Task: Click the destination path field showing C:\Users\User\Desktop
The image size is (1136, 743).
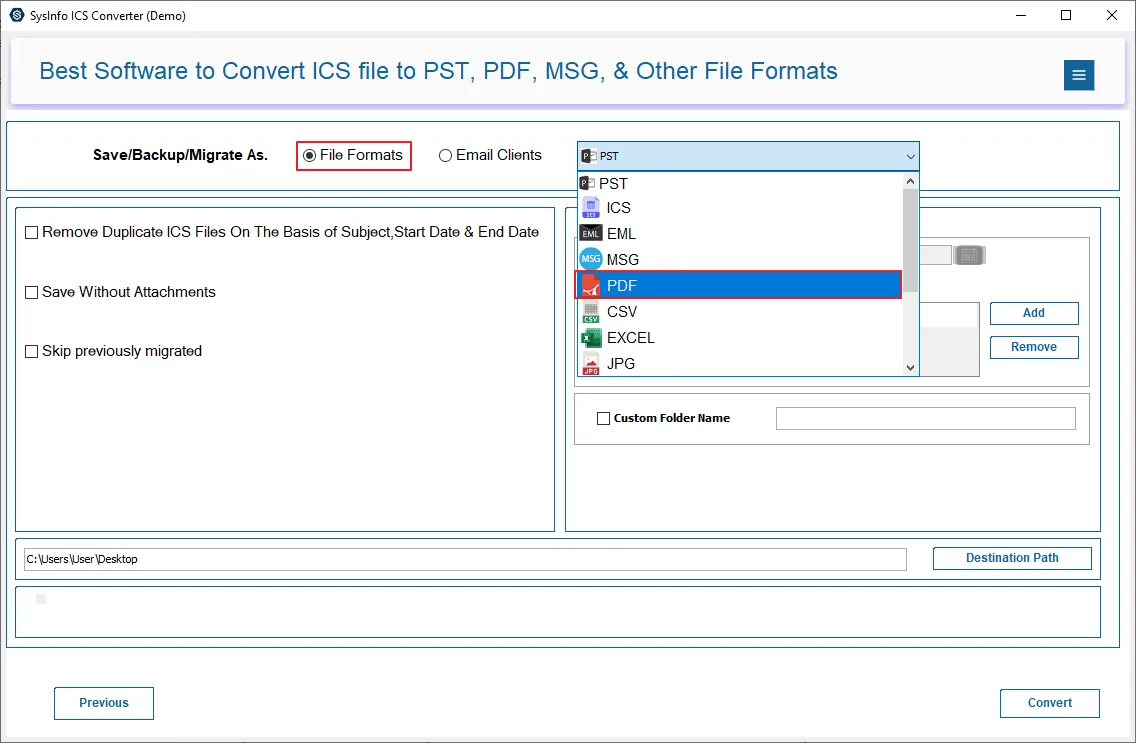Action: [465, 559]
